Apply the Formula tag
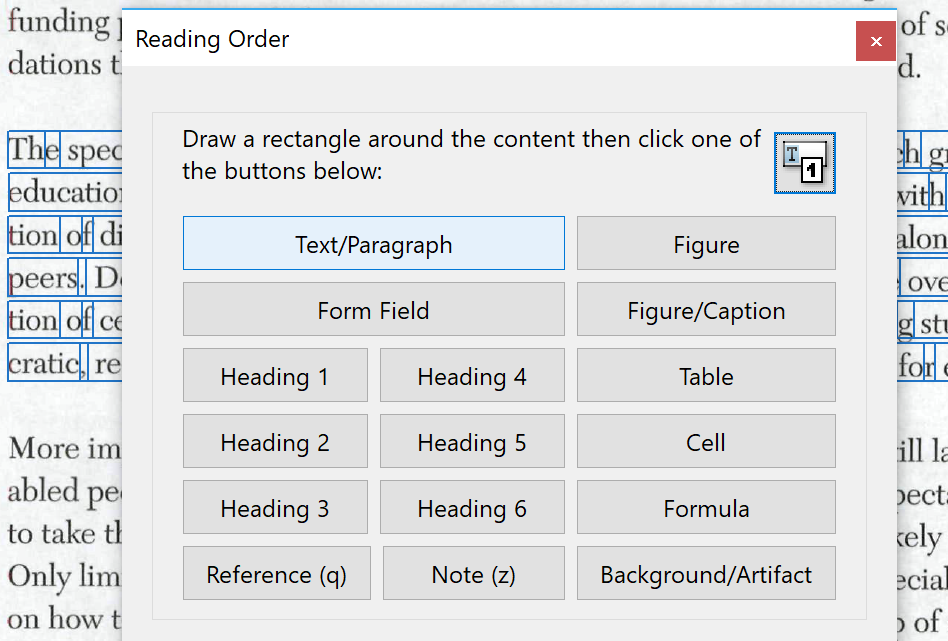 706,507
